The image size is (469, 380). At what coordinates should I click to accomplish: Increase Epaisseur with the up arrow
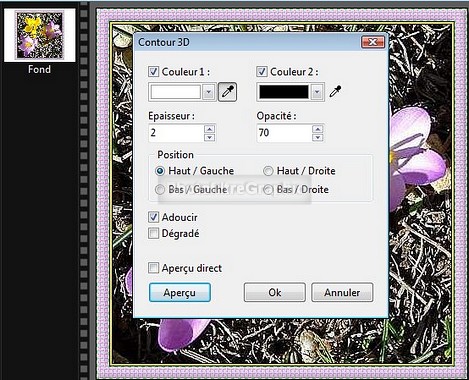tap(209, 129)
